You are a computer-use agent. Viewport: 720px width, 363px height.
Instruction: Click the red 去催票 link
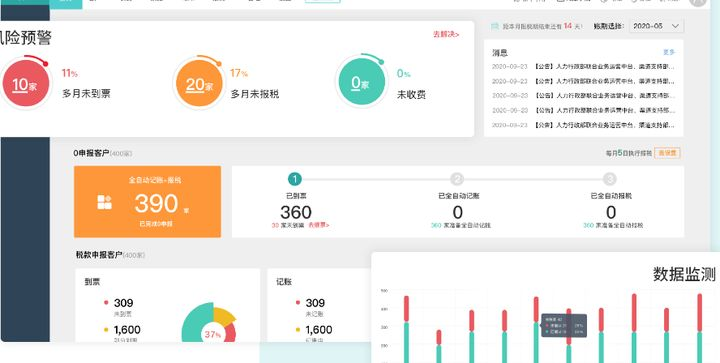click(x=319, y=225)
